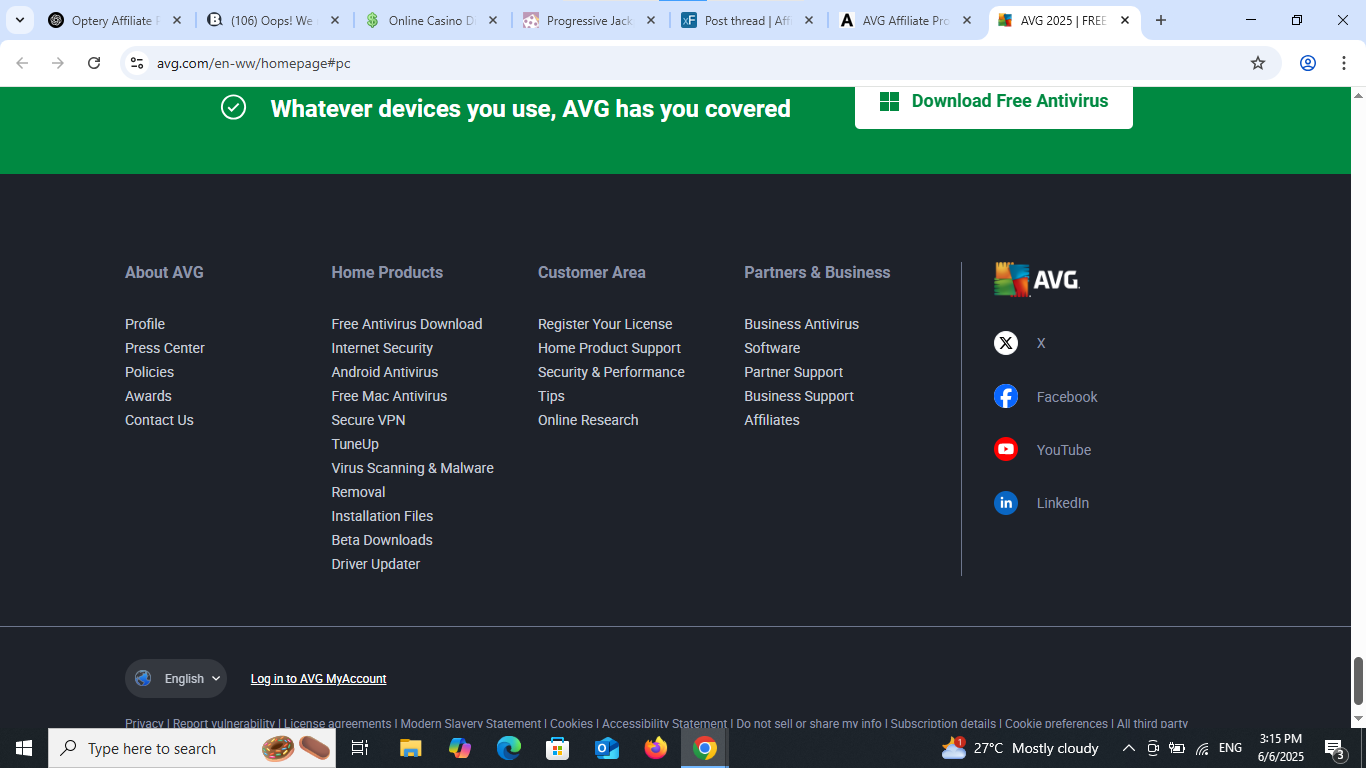1366x768 pixels.
Task: Switch to the Post thread tab
Action: click(747, 20)
